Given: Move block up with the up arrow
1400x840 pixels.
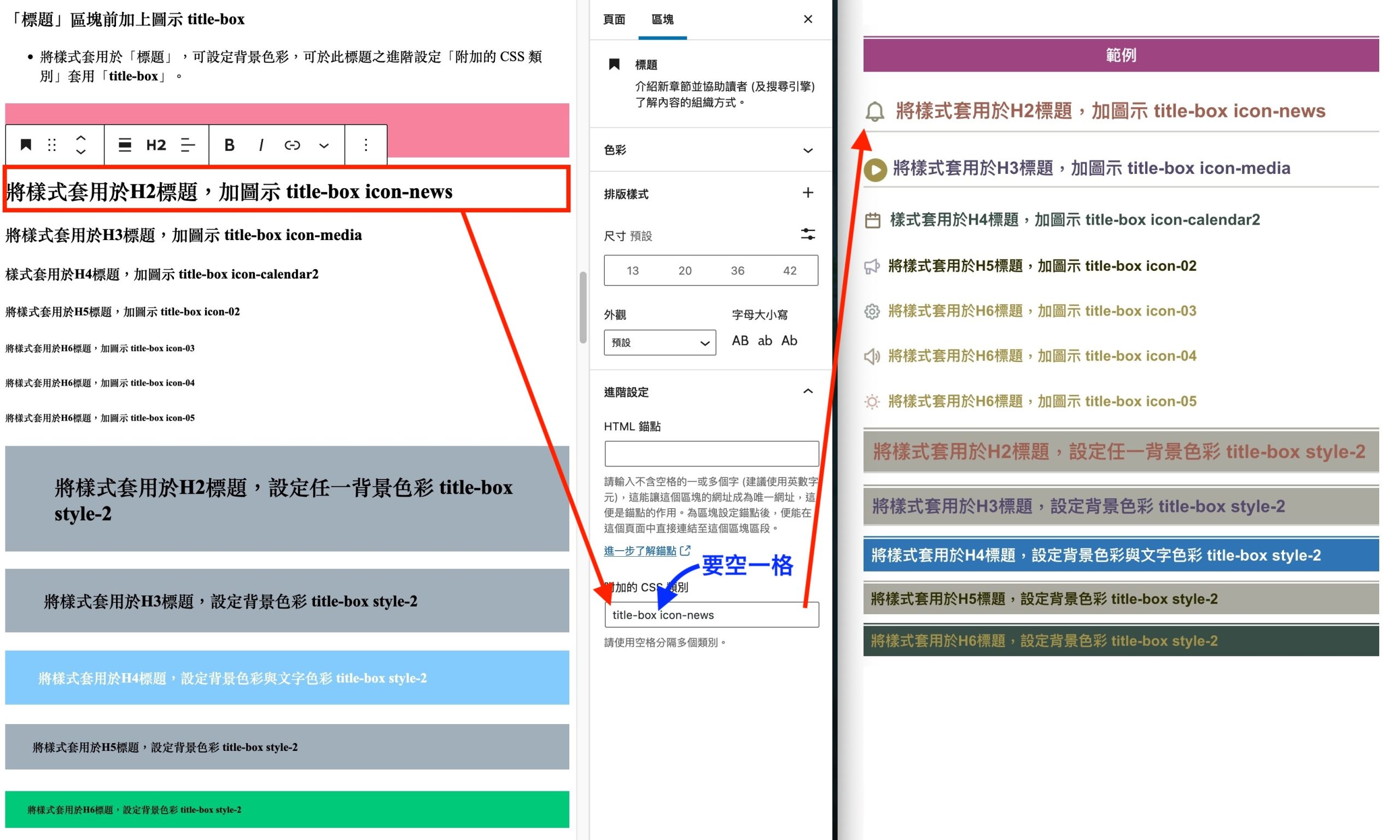Looking at the screenshot, I should click(x=81, y=138).
